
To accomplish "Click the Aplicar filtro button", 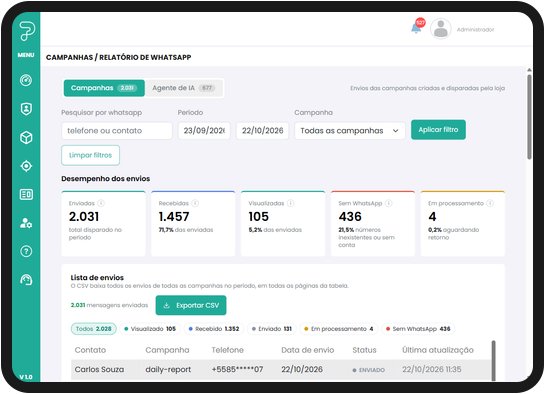I will [438, 130].
